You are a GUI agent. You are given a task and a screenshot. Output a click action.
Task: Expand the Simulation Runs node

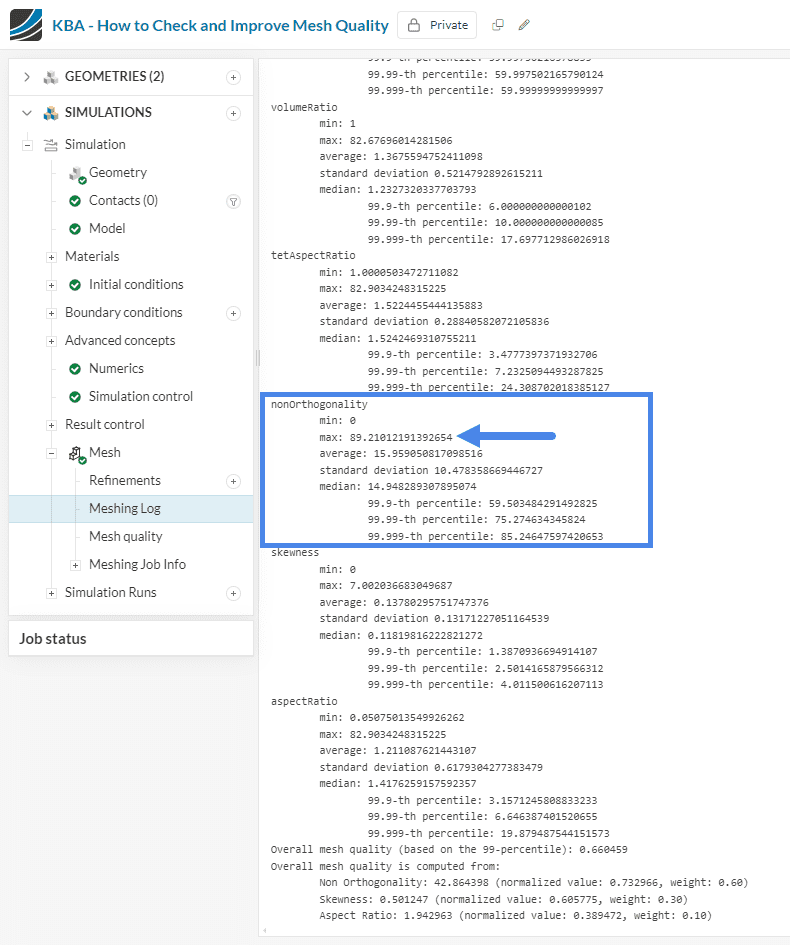click(x=51, y=594)
